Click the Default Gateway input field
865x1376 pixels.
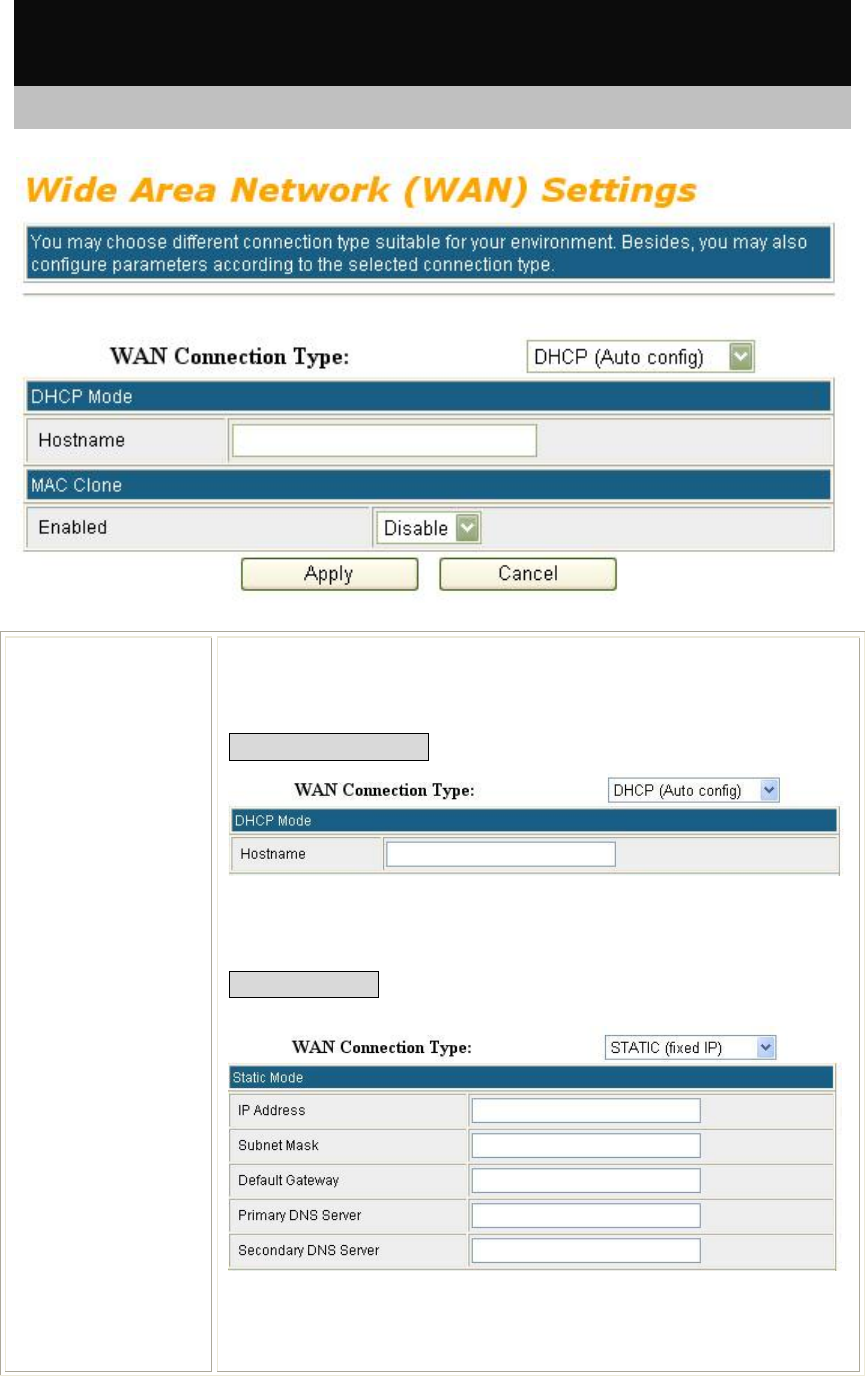[586, 1180]
